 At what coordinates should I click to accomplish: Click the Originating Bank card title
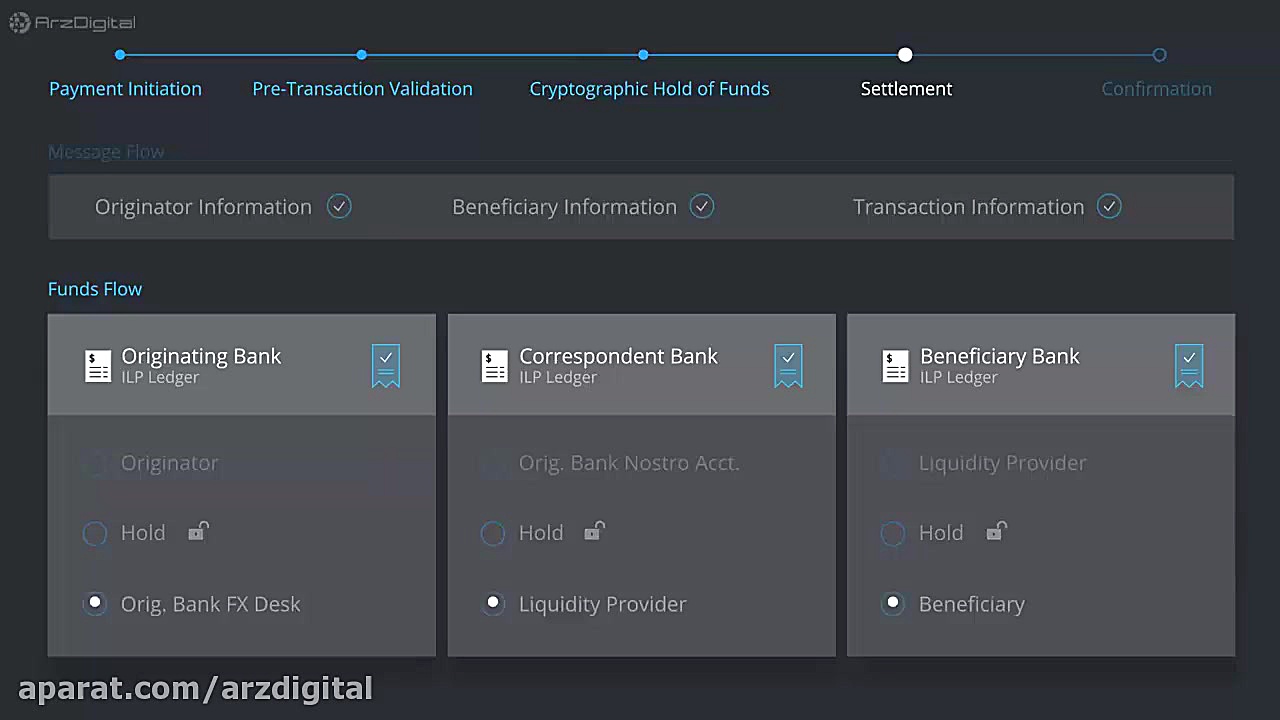point(201,356)
